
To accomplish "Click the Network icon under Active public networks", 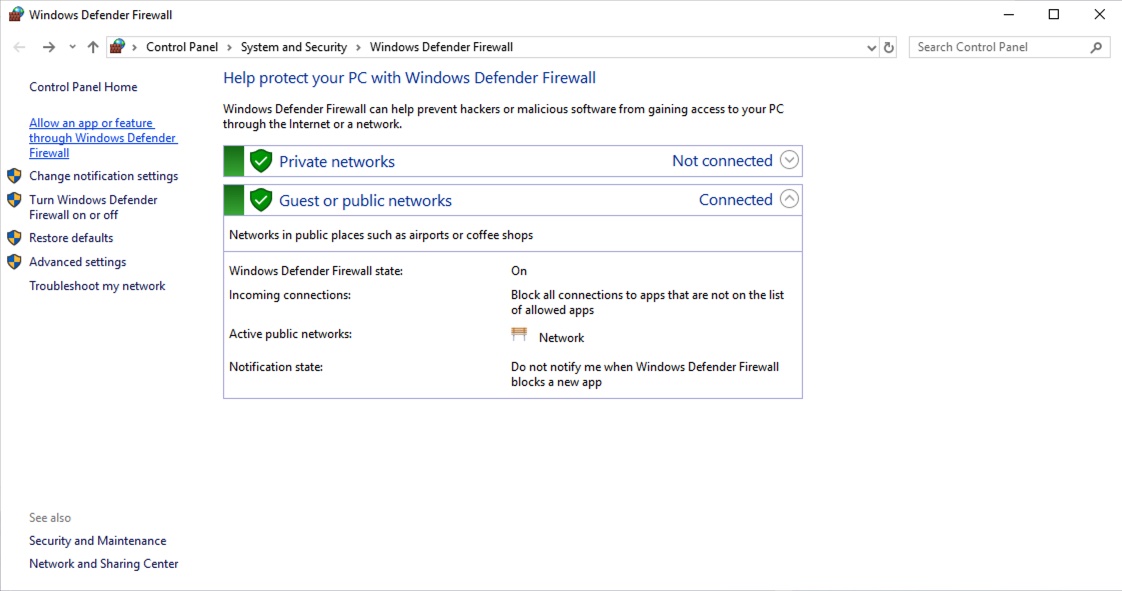I will tap(519, 334).
